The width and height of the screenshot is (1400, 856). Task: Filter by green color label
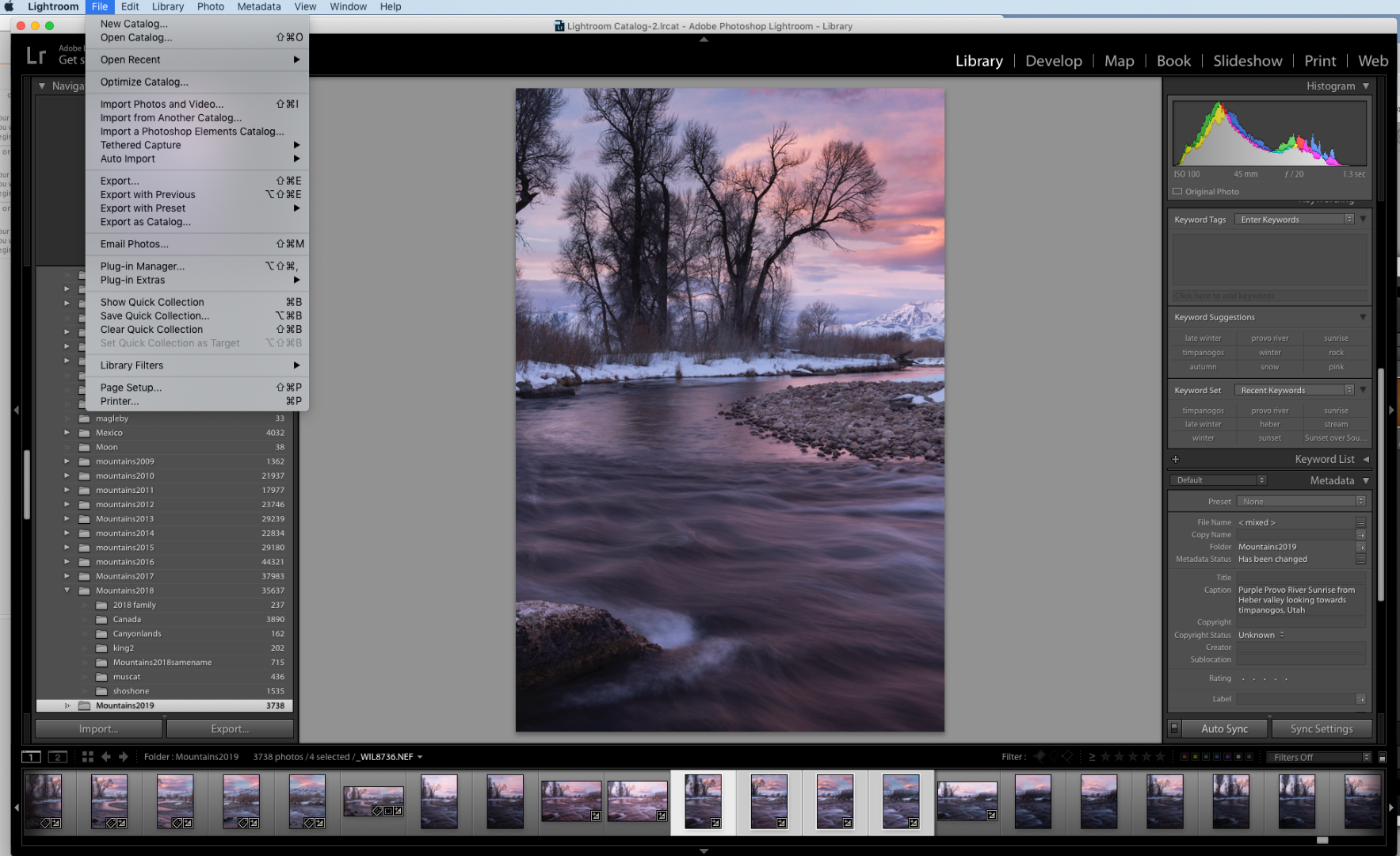coord(1206,757)
